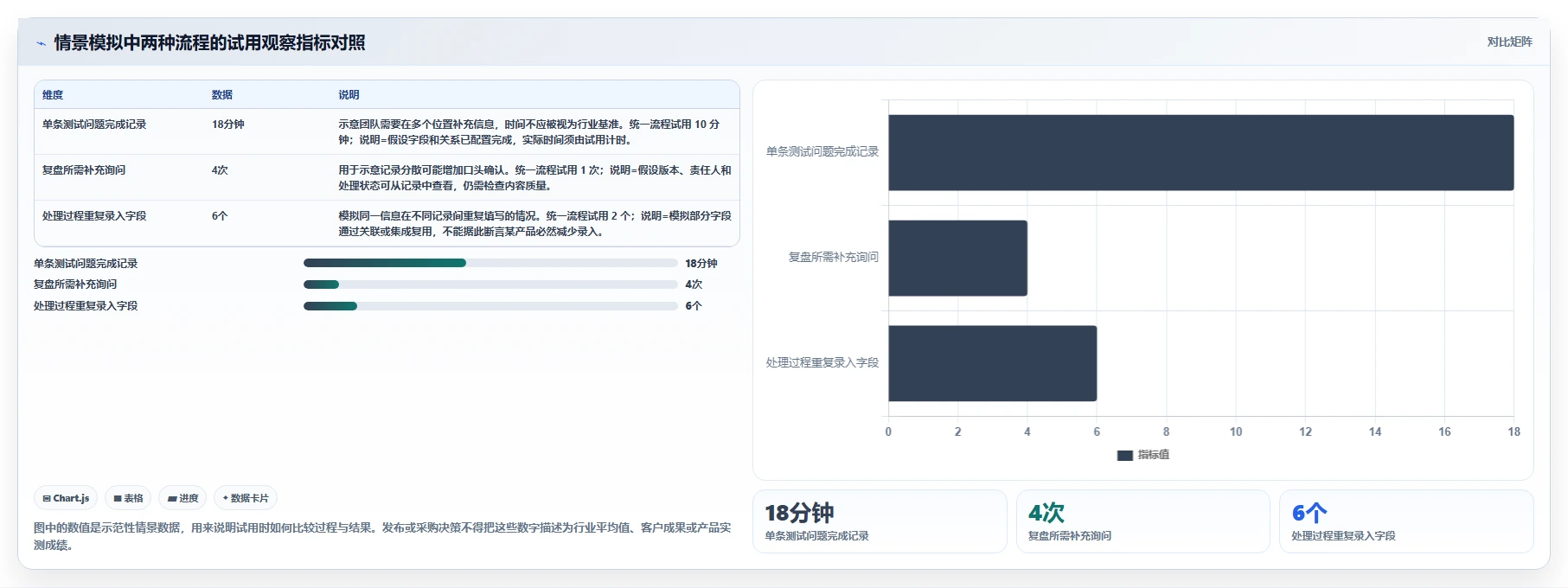The height and width of the screenshot is (588, 1568).
Task: Click the 维度 column header
Action: [x=53, y=95]
